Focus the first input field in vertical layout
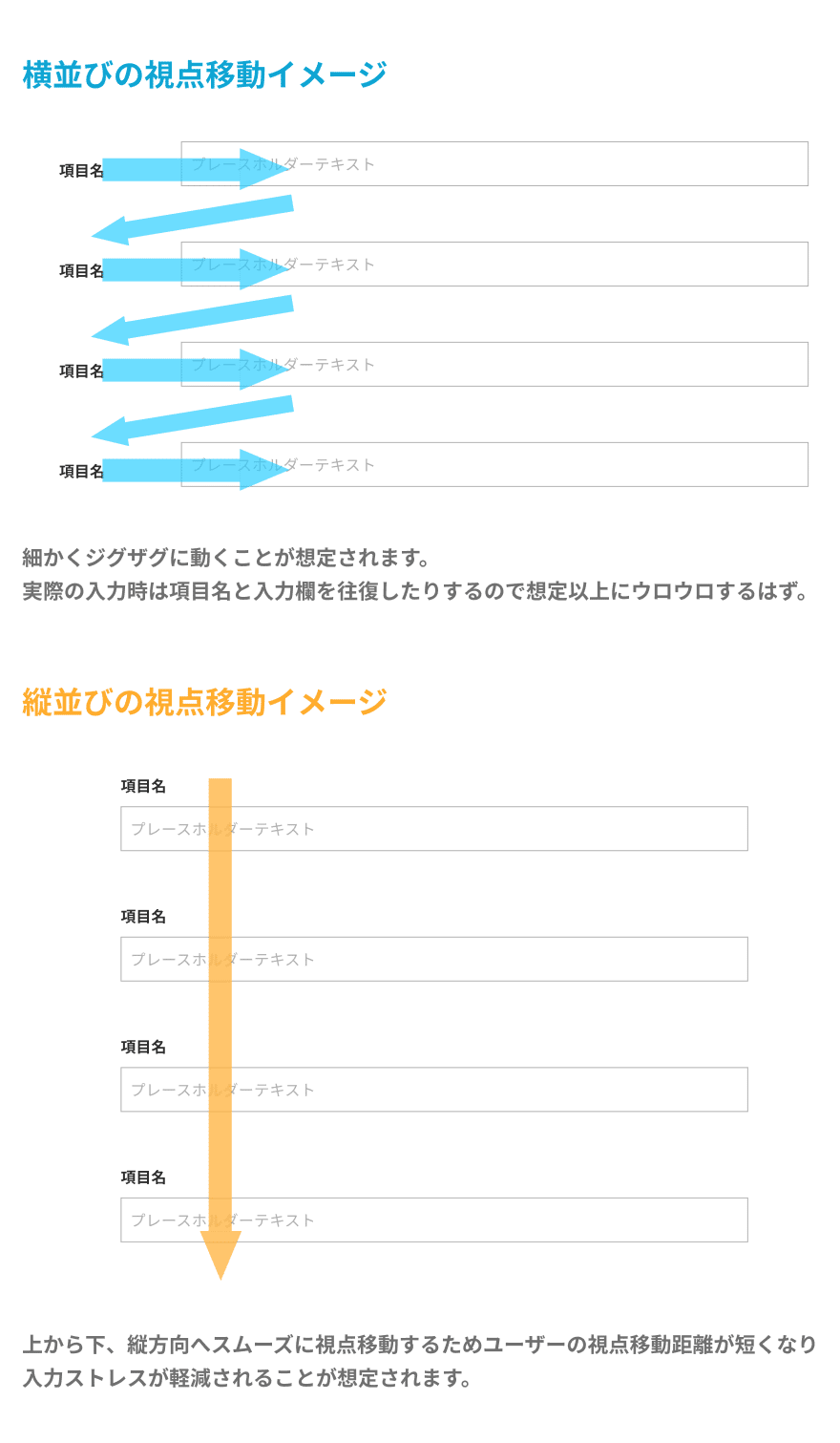 tap(477, 829)
